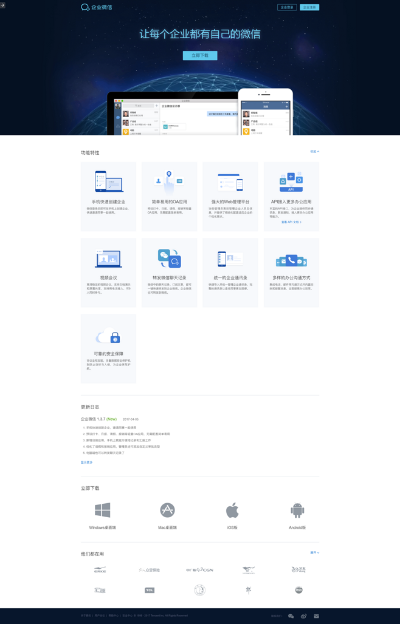The image size is (400, 624).
Task: Click the blue show-more link under changelog
Action: click(x=86, y=462)
